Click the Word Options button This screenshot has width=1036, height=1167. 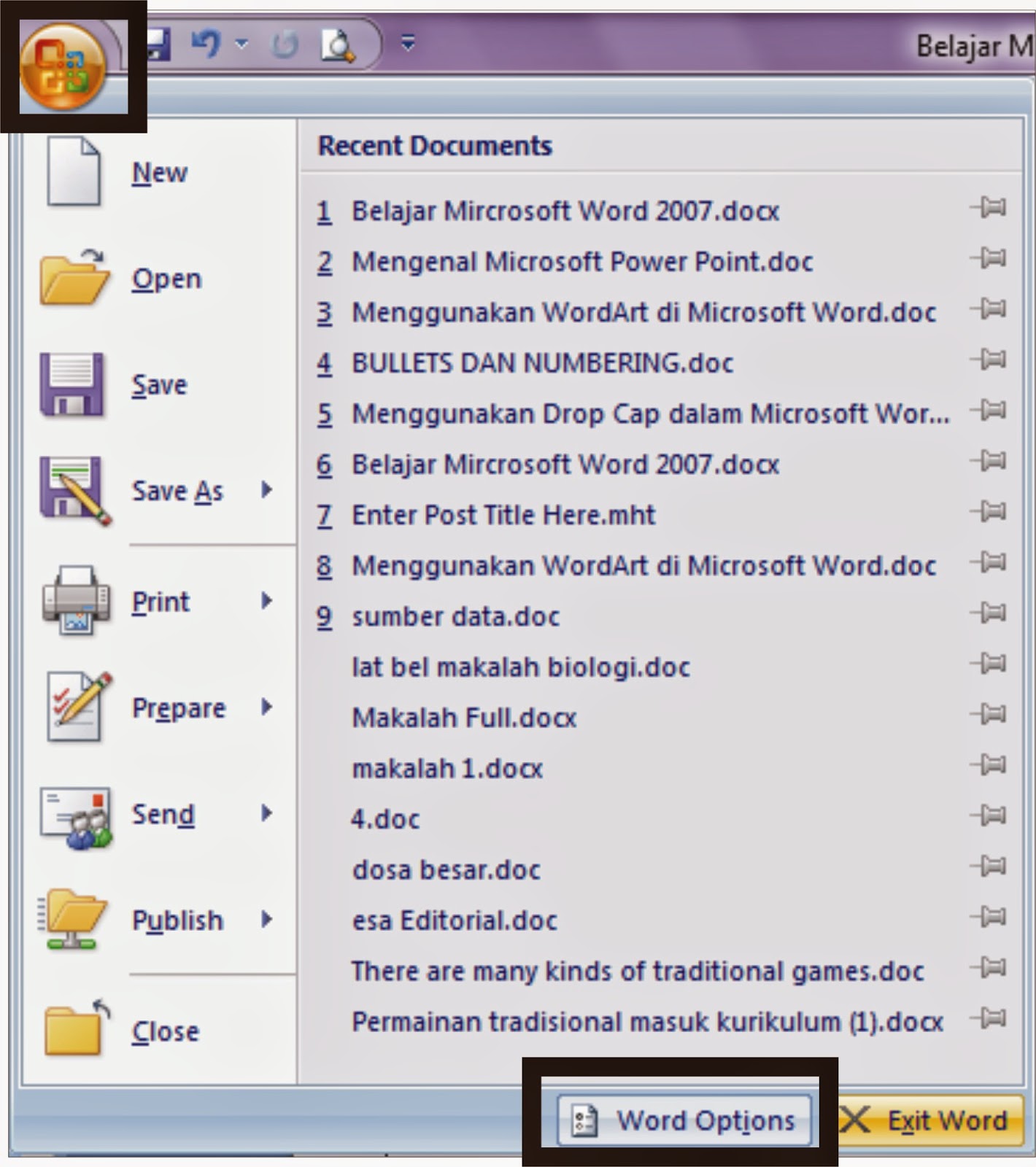coord(684,1120)
